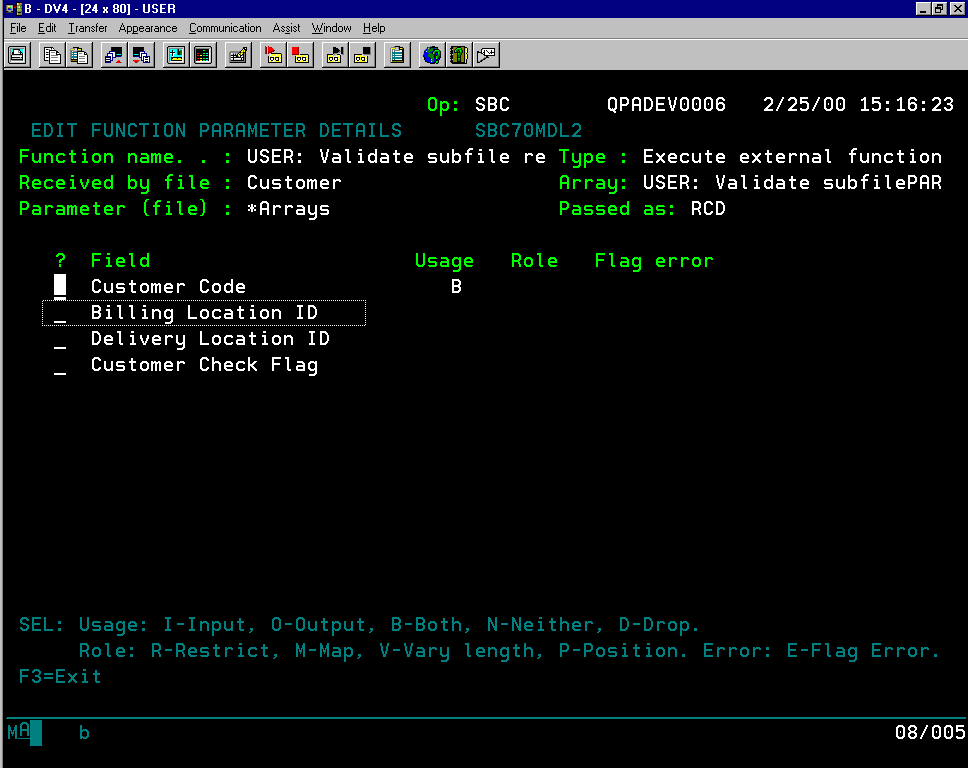Click the Copy toolbar icon
Viewport: 968px width, 768px height.
(52, 55)
